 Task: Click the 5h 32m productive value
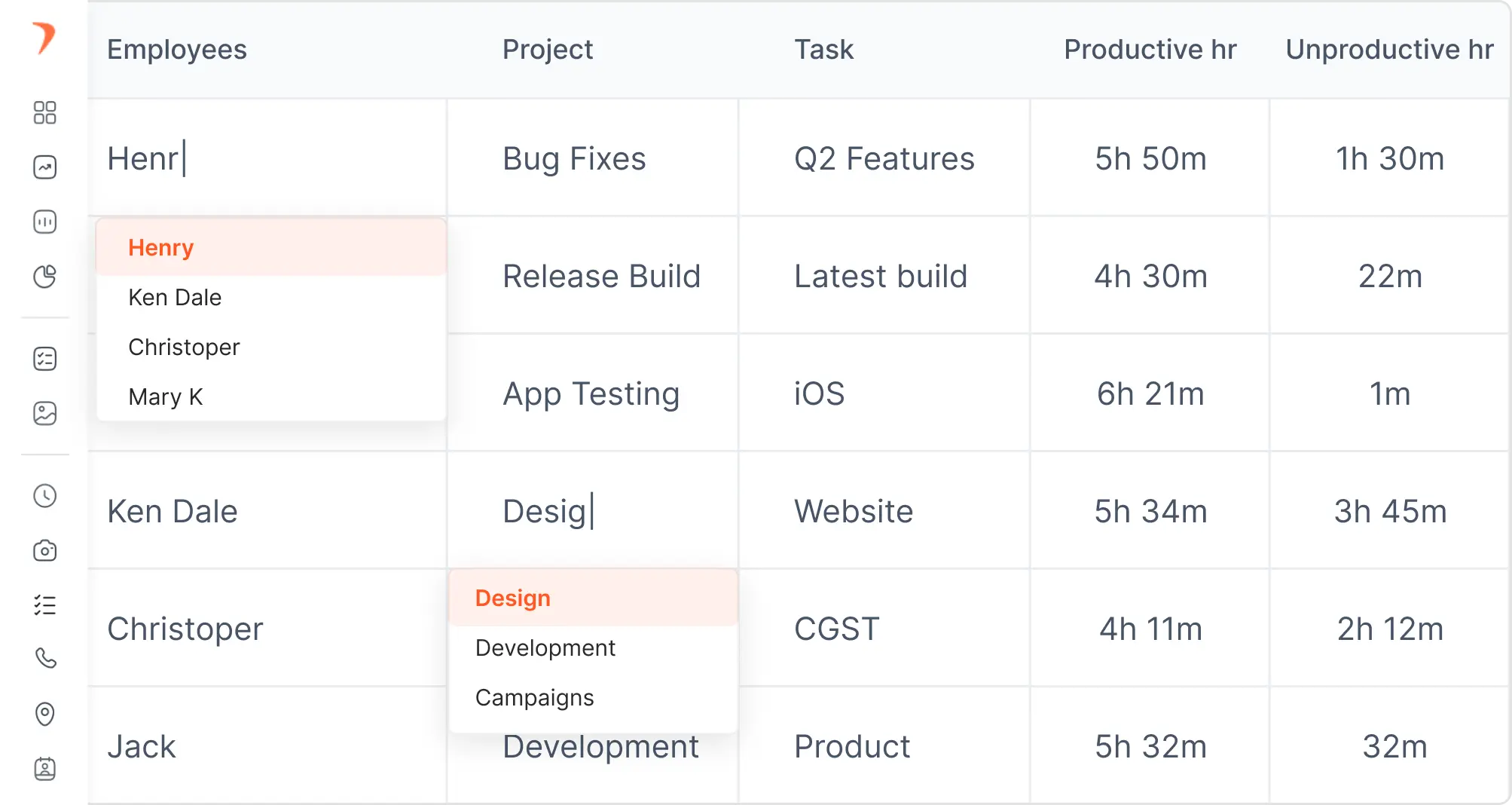click(1150, 746)
